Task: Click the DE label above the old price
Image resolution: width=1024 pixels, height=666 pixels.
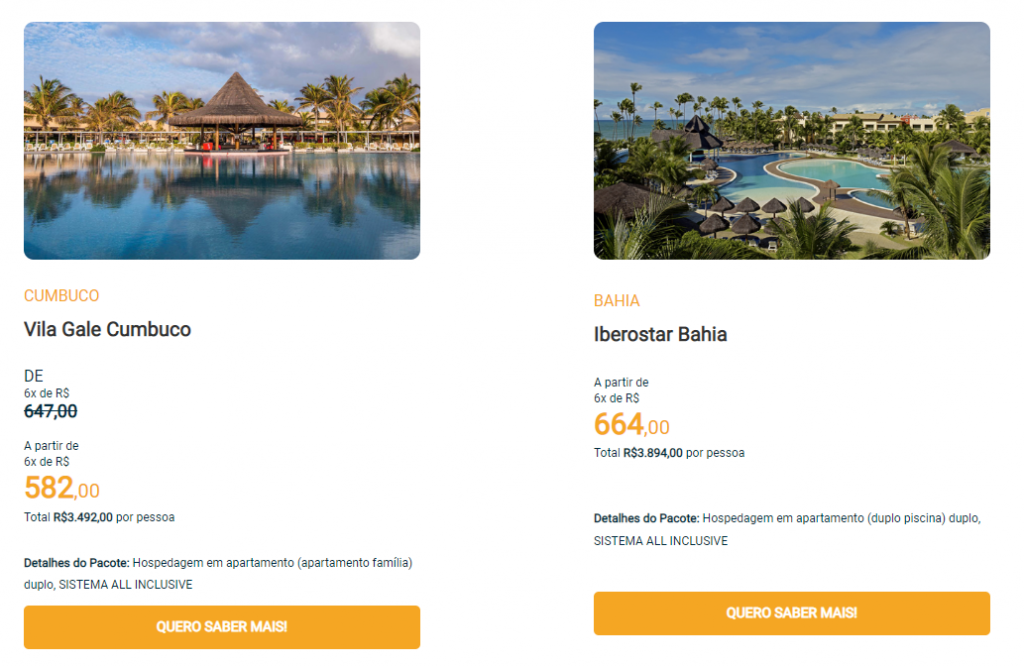Action: [x=33, y=376]
